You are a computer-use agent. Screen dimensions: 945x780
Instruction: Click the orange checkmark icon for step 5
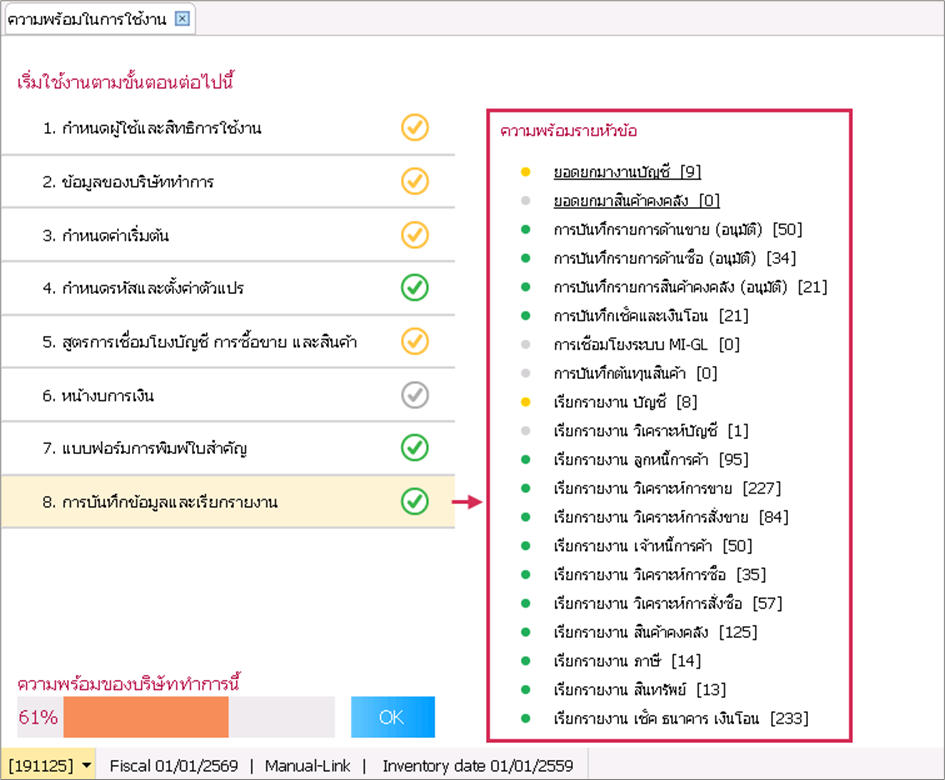415,341
